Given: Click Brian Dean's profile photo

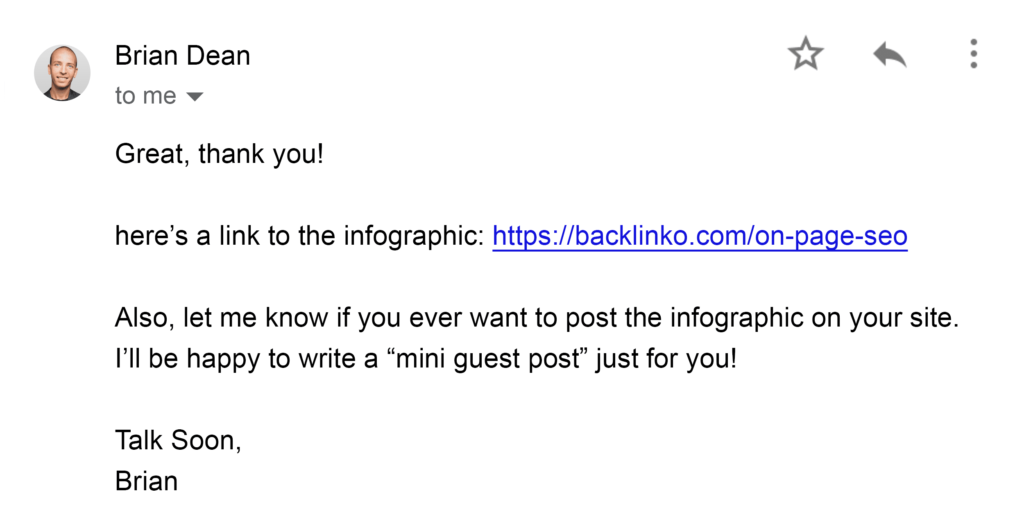Looking at the screenshot, I should 62,73.
